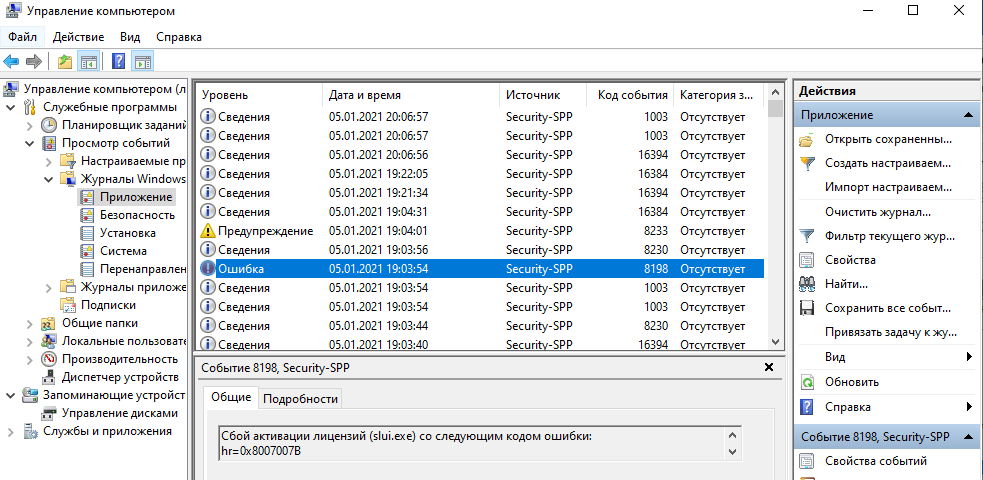This screenshot has height=480, width=983.
Task: Click the Up one level folder icon
Action: [x=65, y=61]
